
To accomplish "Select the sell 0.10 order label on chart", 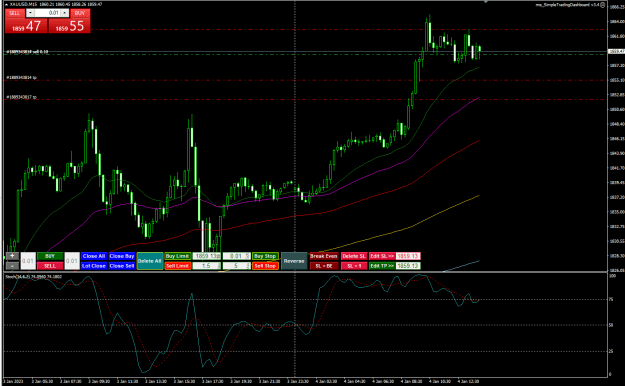I will pos(27,52).
